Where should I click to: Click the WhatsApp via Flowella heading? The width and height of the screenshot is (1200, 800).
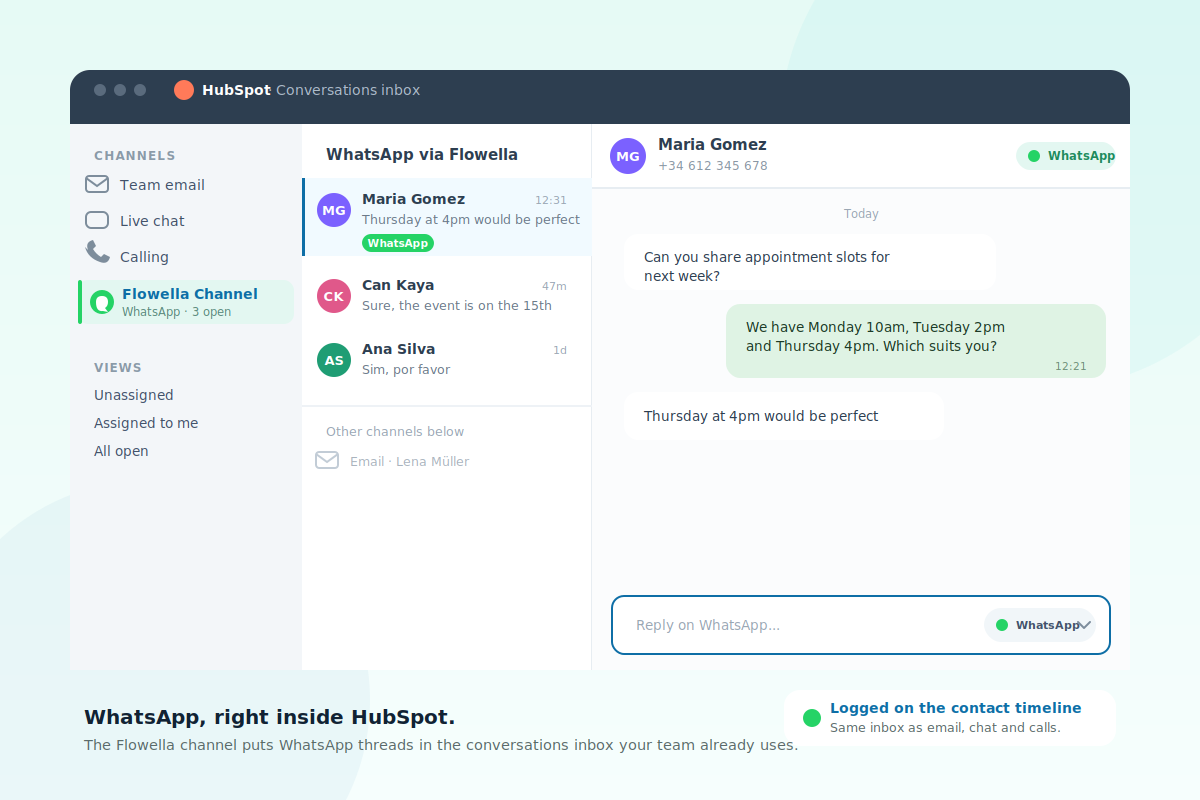pos(422,154)
